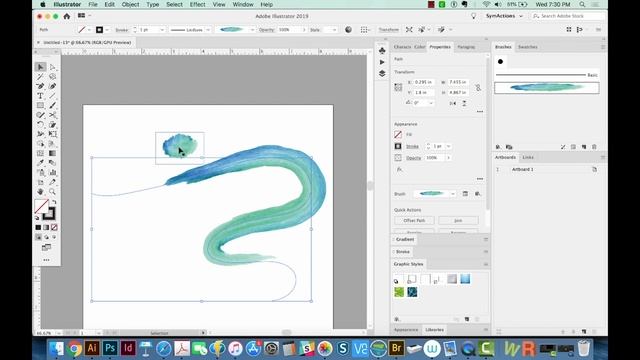
Task: Open the SymActions workspace switcher dropdown
Action: pos(504,16)
